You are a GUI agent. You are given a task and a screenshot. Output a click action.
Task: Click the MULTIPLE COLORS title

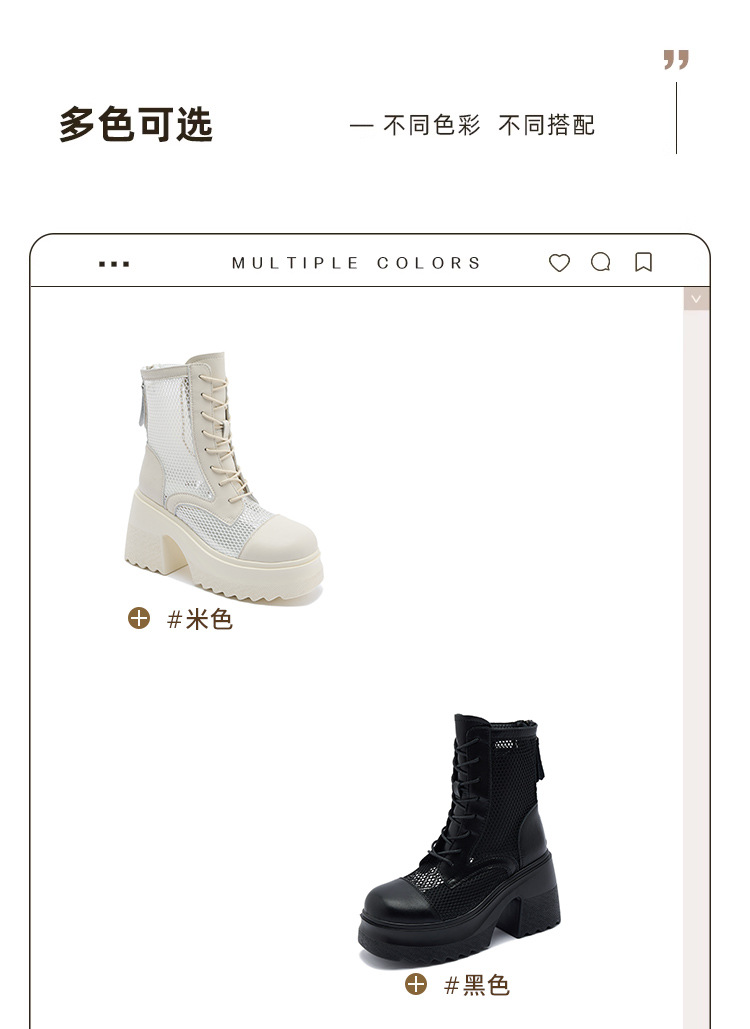tap(356, 263)
